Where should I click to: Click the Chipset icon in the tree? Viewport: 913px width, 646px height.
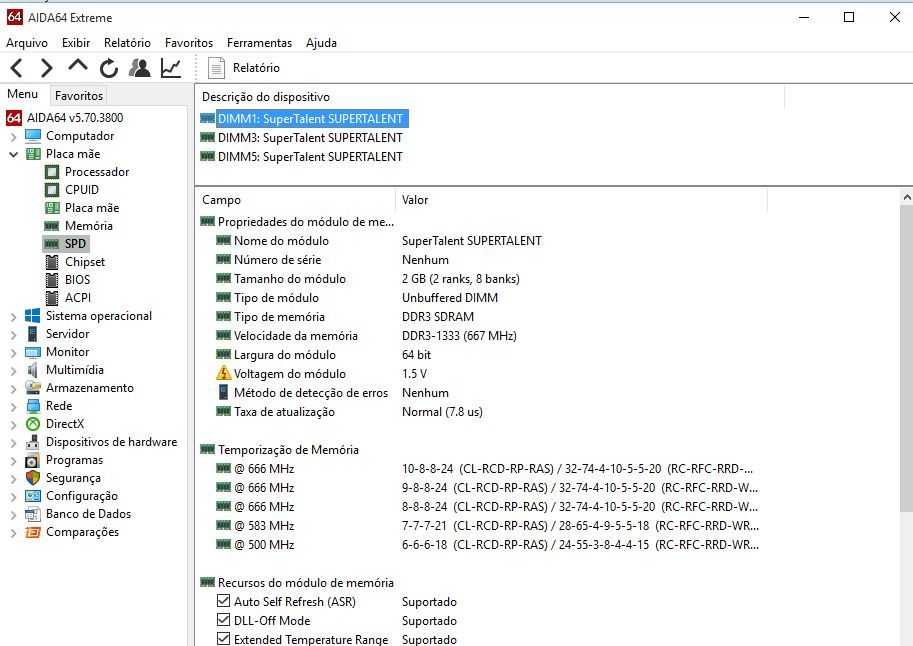(x=52, y=262)
